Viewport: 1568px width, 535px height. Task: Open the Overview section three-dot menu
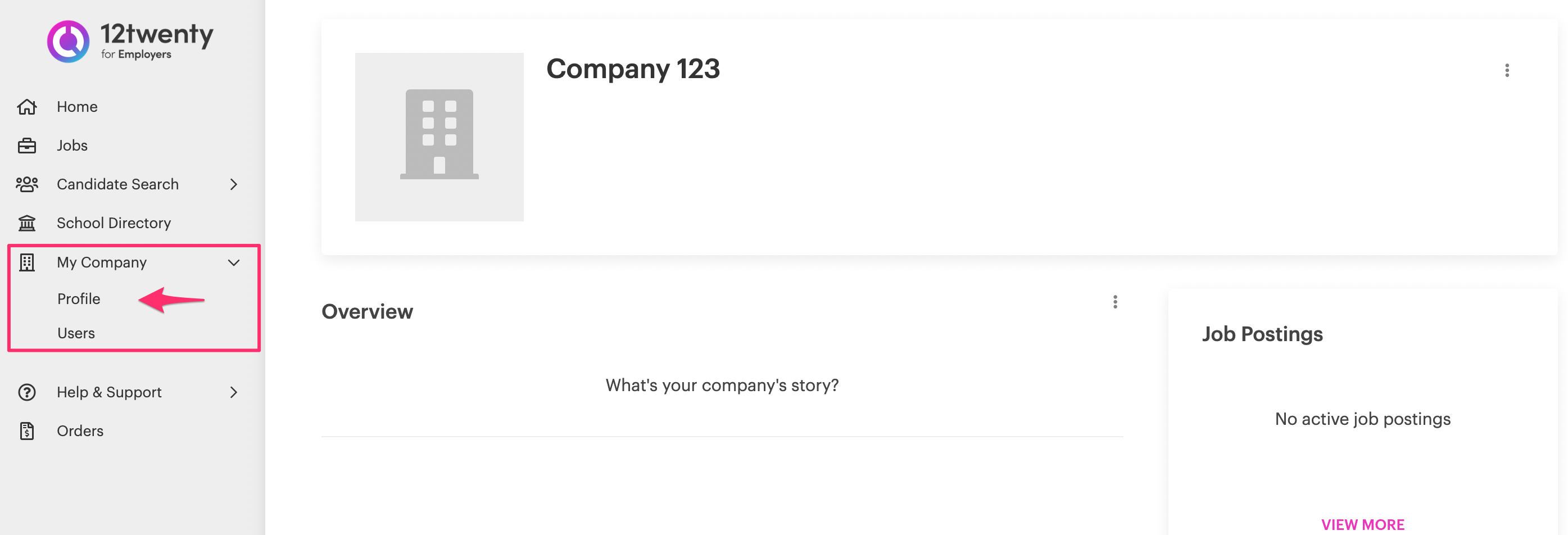click(x=1114, y=302)
